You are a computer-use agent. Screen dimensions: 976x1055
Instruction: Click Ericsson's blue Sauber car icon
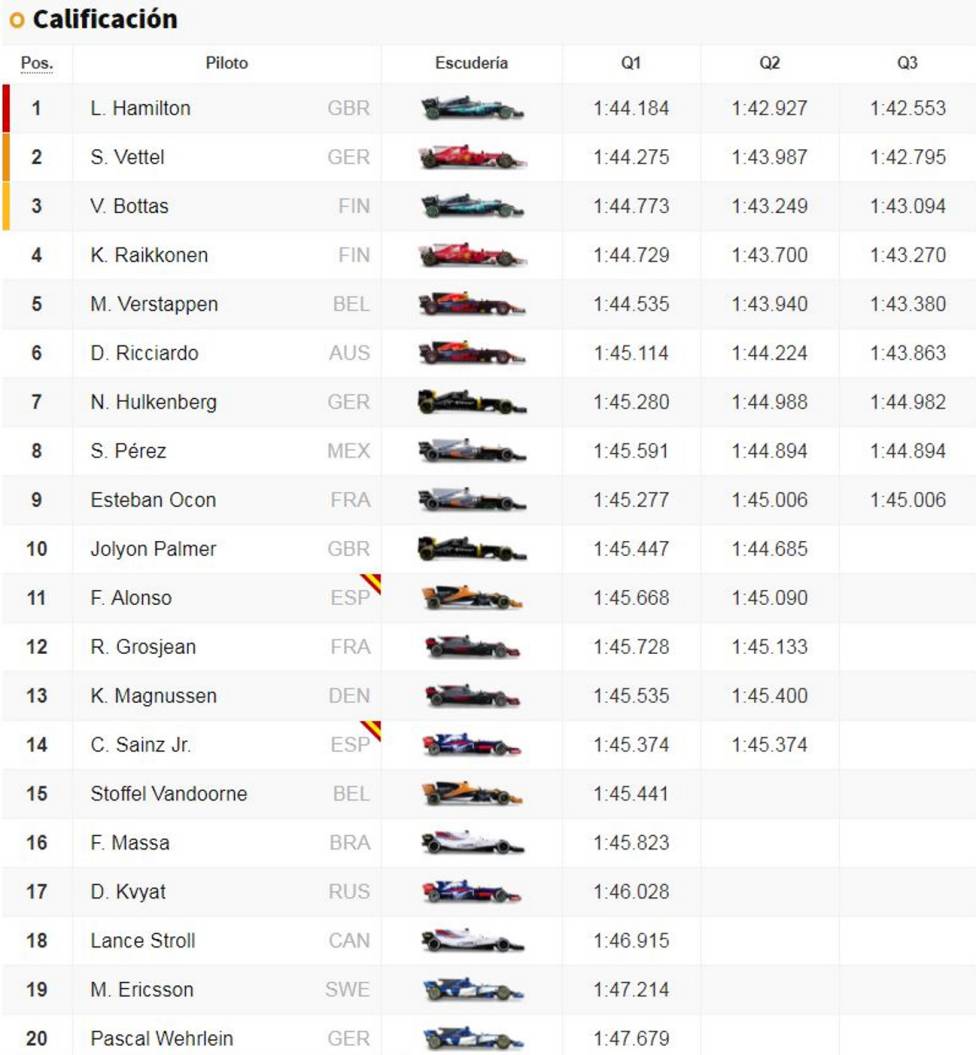pos(472,990)
